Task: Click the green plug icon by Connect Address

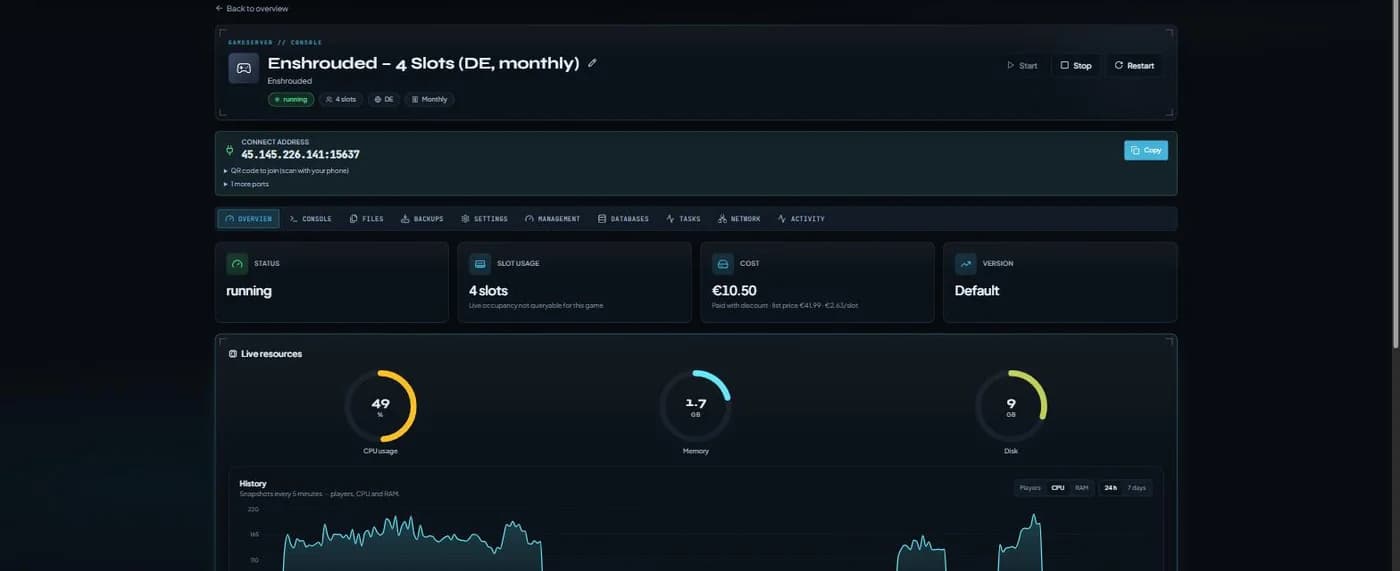Action: [x=229, y=150]
